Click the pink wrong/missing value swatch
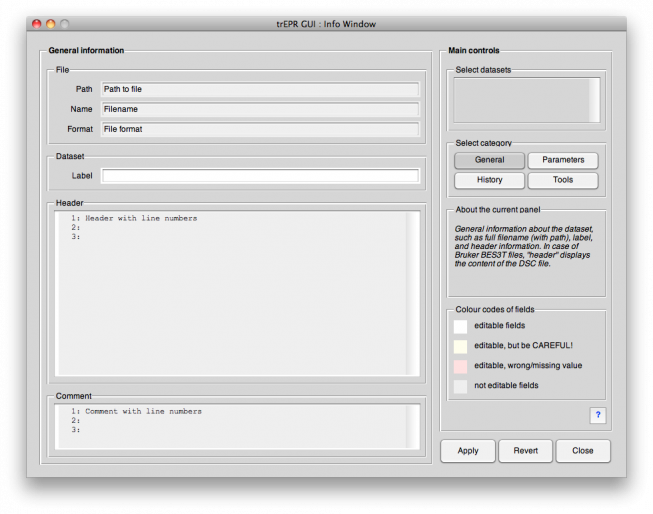 pos(460,366)
